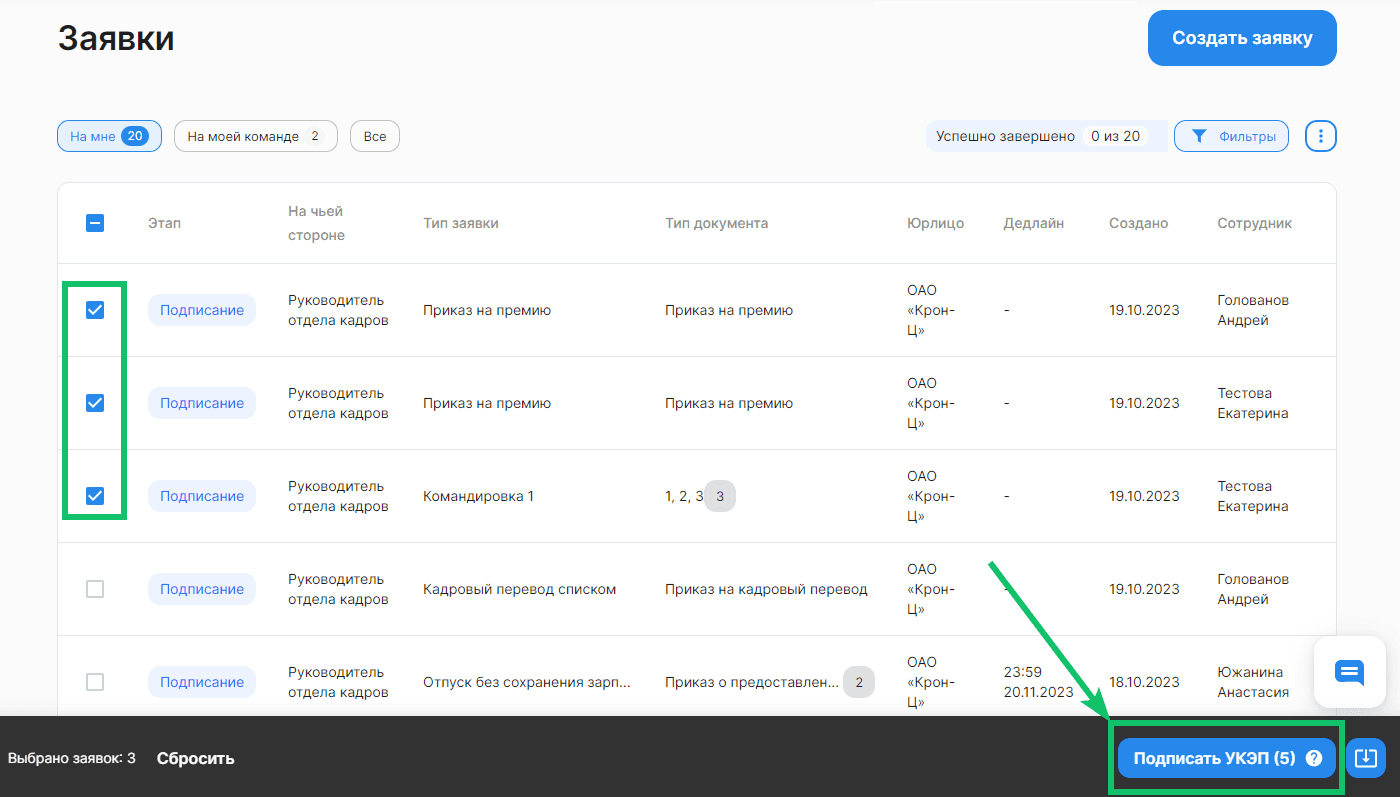Open the Отпуск без сохранения зарп... request
This screenshot has width=1400, height=797.
[x=527, y=682]
